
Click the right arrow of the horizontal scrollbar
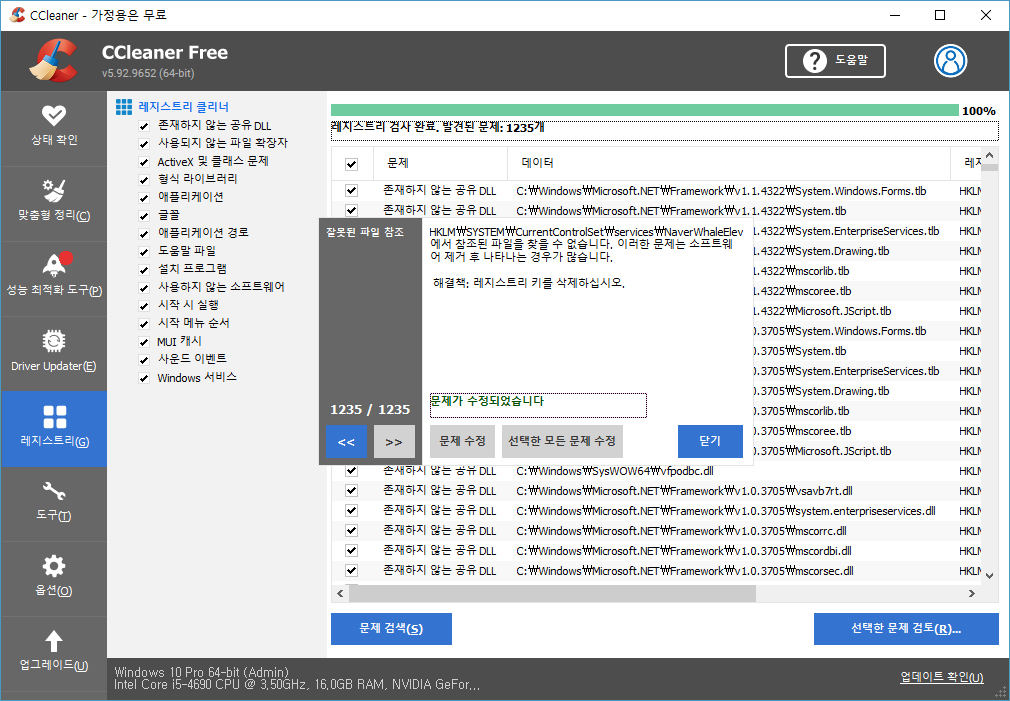click(970, 593)
